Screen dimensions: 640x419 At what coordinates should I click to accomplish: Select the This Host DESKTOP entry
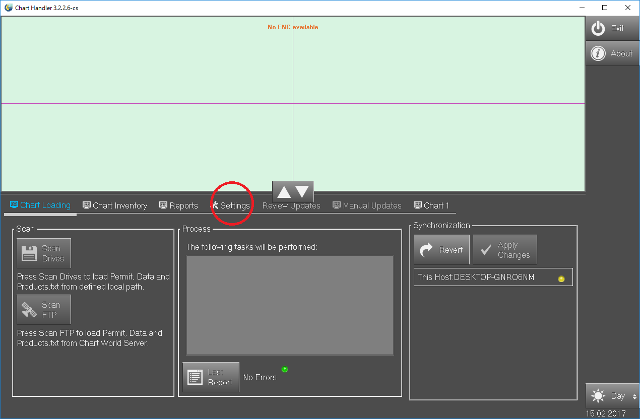coord(491,277)
